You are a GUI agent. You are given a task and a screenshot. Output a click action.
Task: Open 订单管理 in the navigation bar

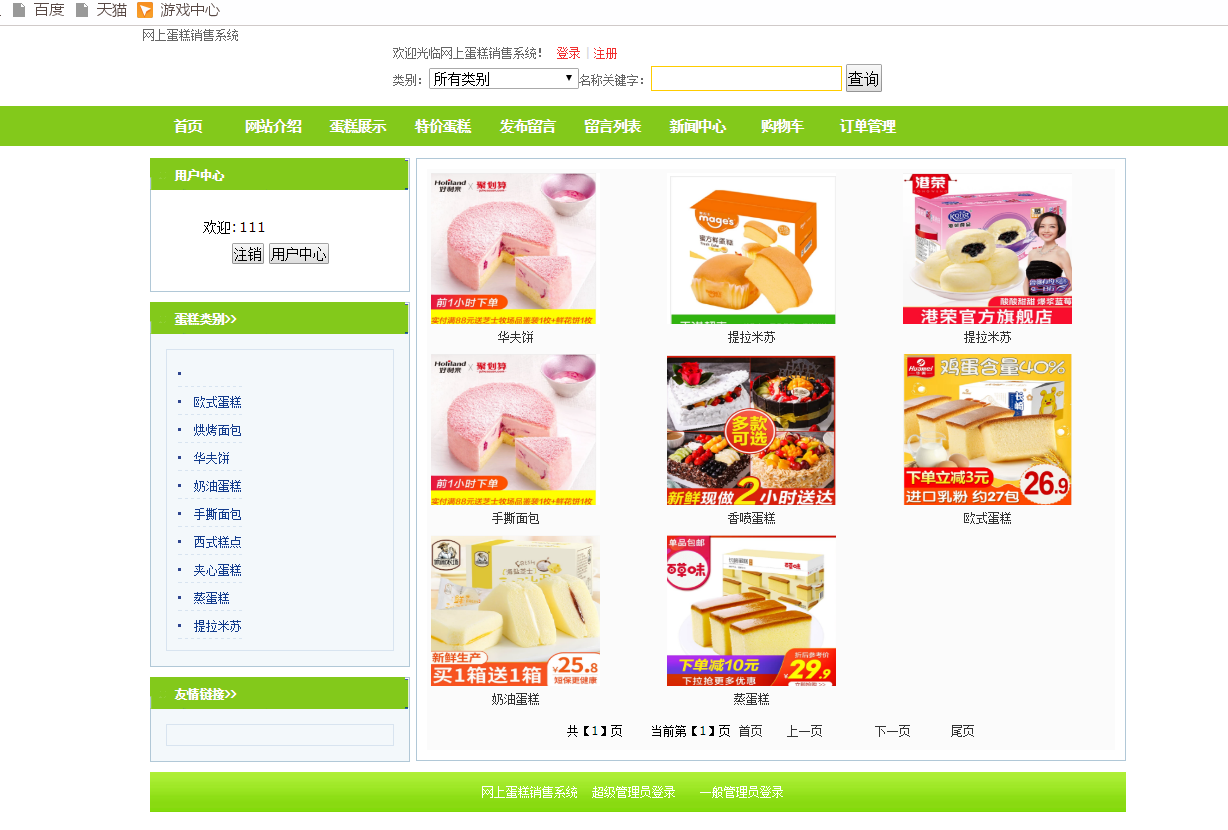coord(868,127)
